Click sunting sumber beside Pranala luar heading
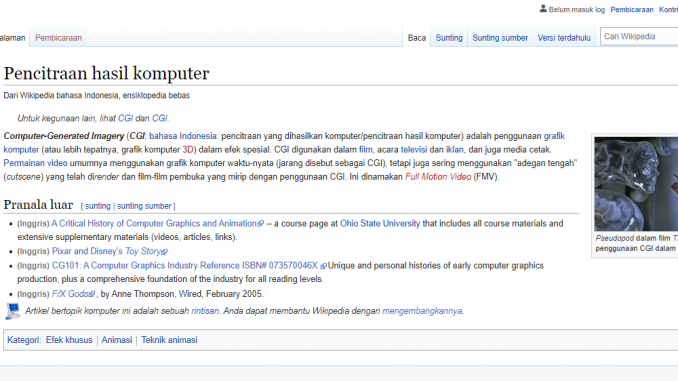 point(144,206)
